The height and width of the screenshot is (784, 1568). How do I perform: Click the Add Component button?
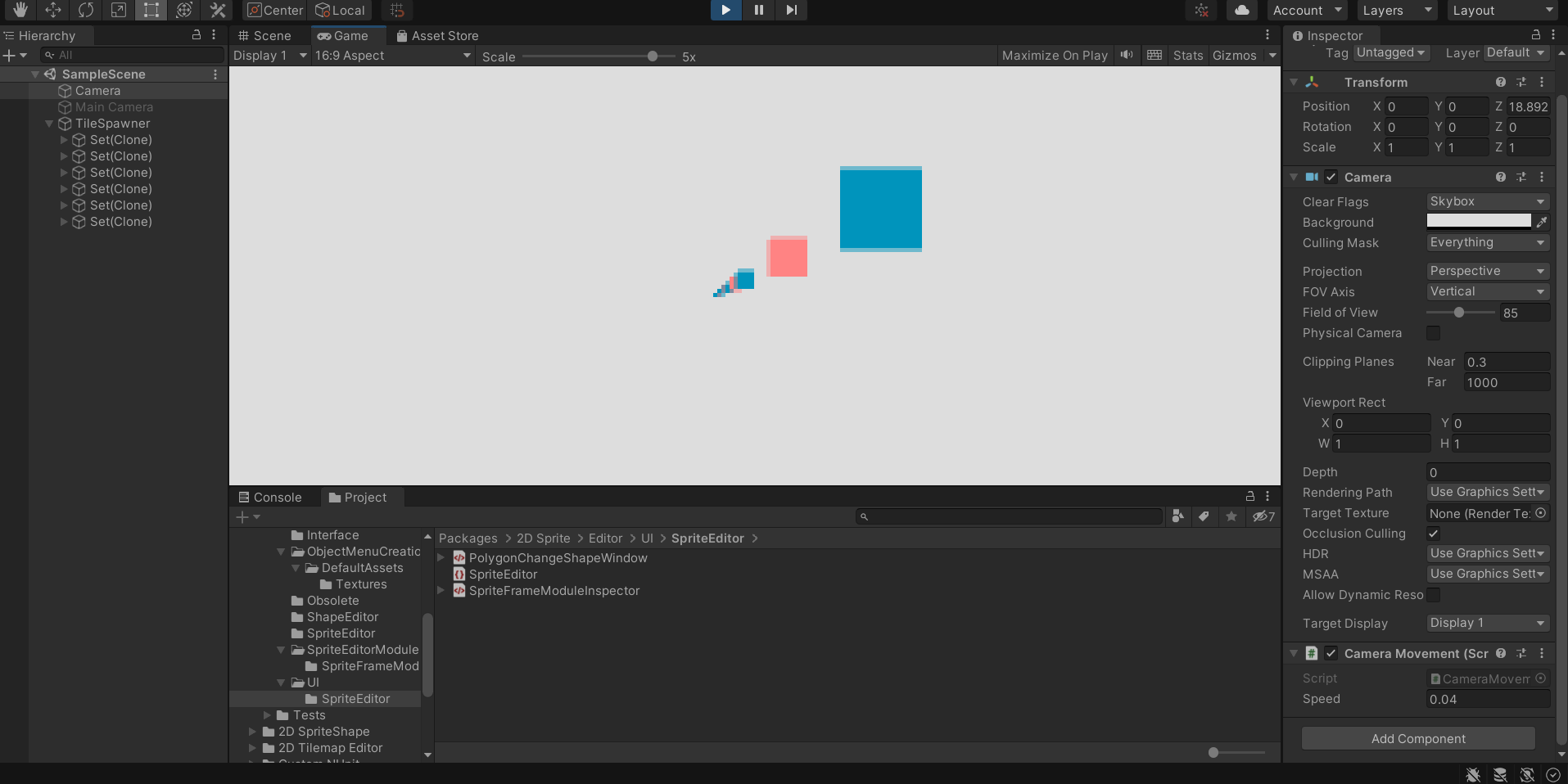(x=1417, y=738)
